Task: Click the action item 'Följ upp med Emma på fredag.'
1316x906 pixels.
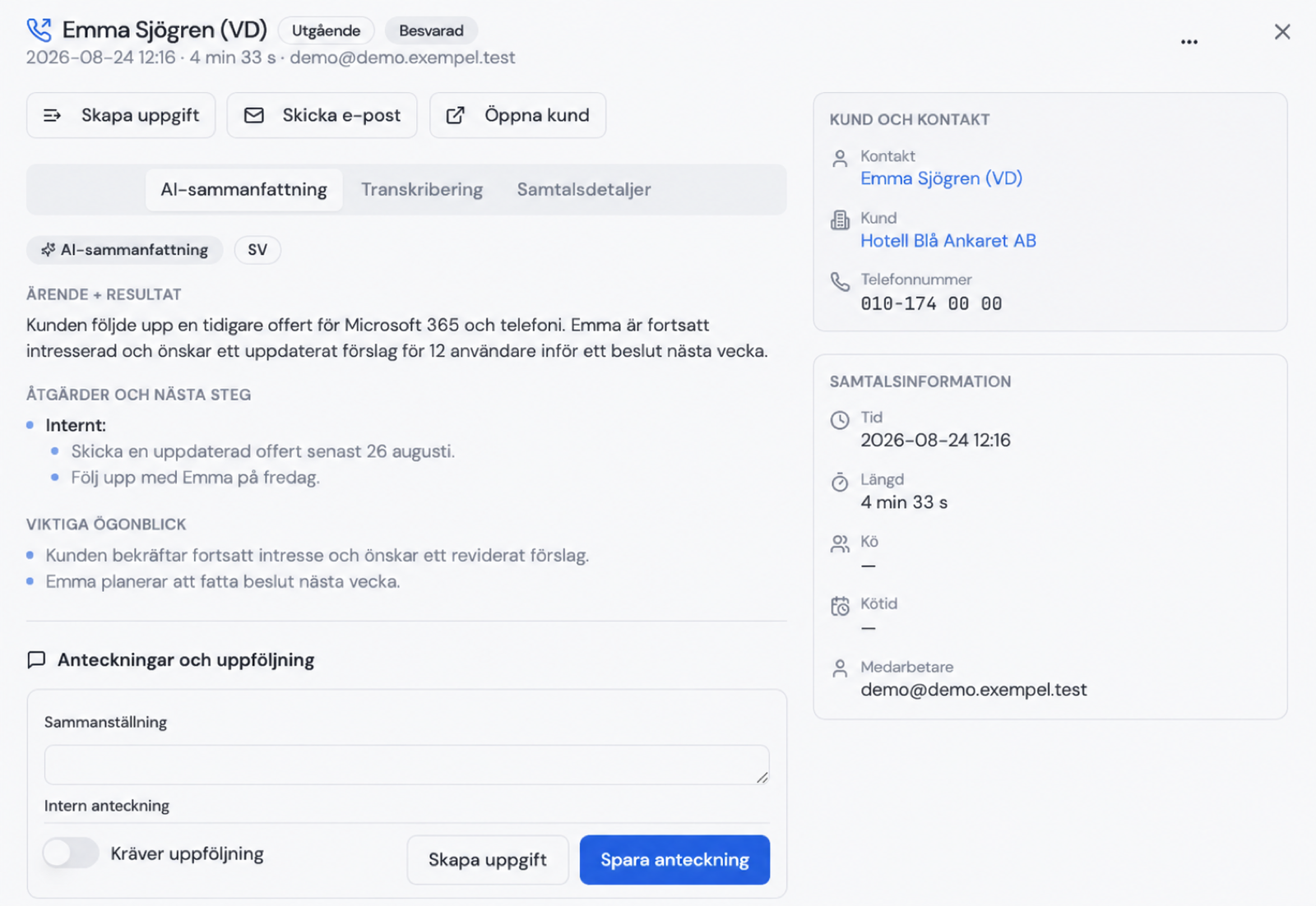Action: point(195,478)
